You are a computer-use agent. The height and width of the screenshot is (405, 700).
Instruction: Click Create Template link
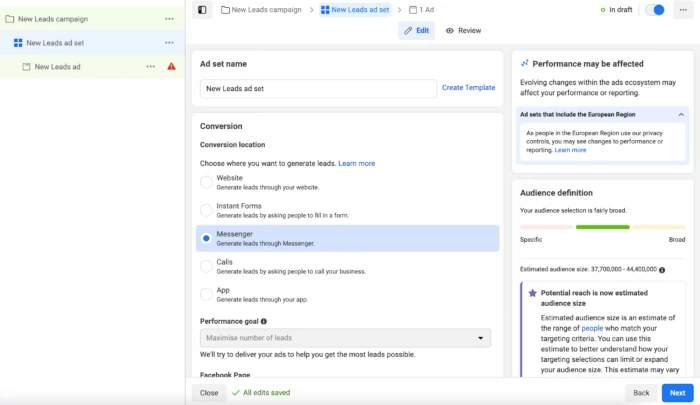[468, 88]
